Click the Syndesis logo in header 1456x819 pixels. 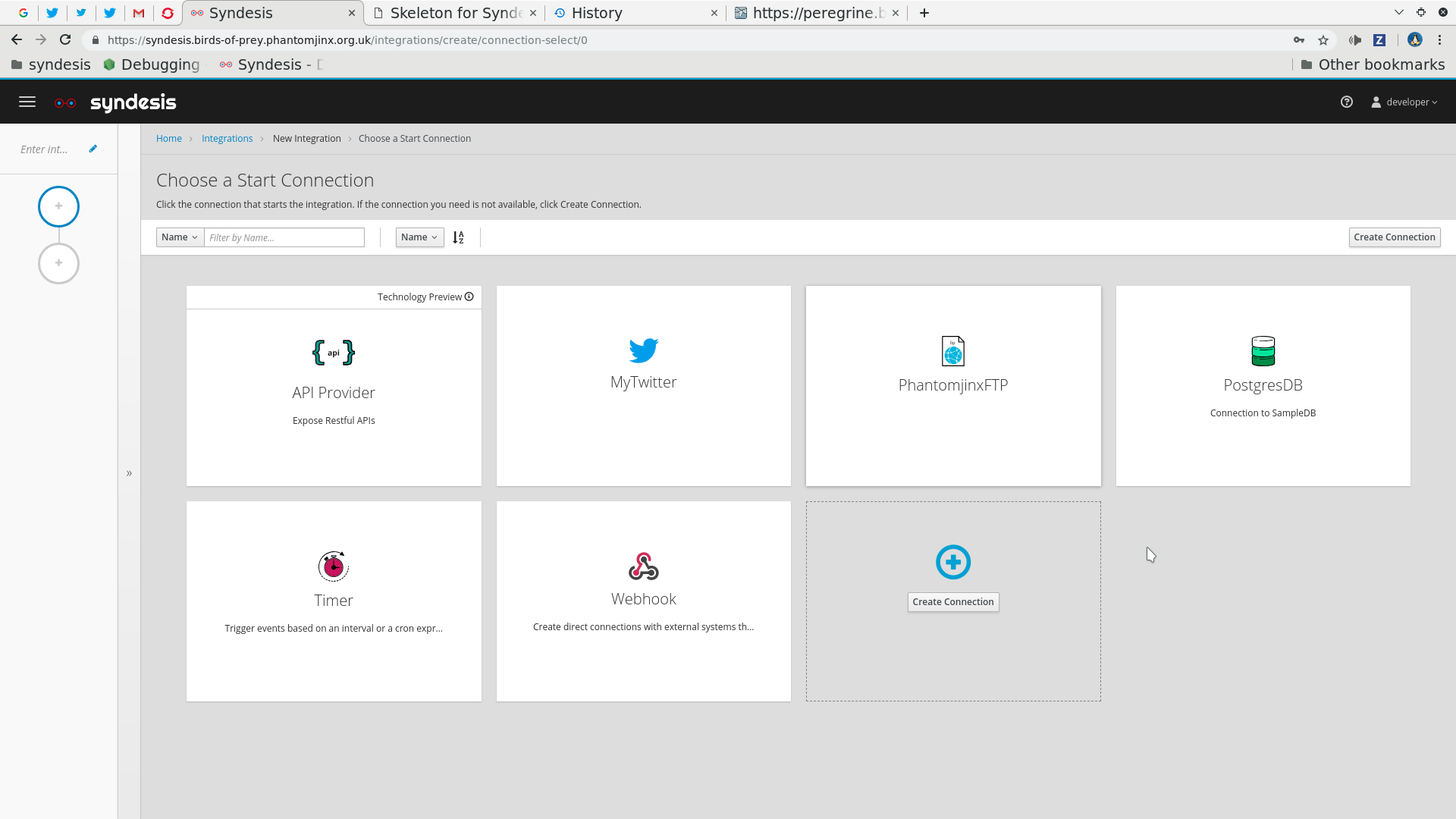(x=115, y=102)
